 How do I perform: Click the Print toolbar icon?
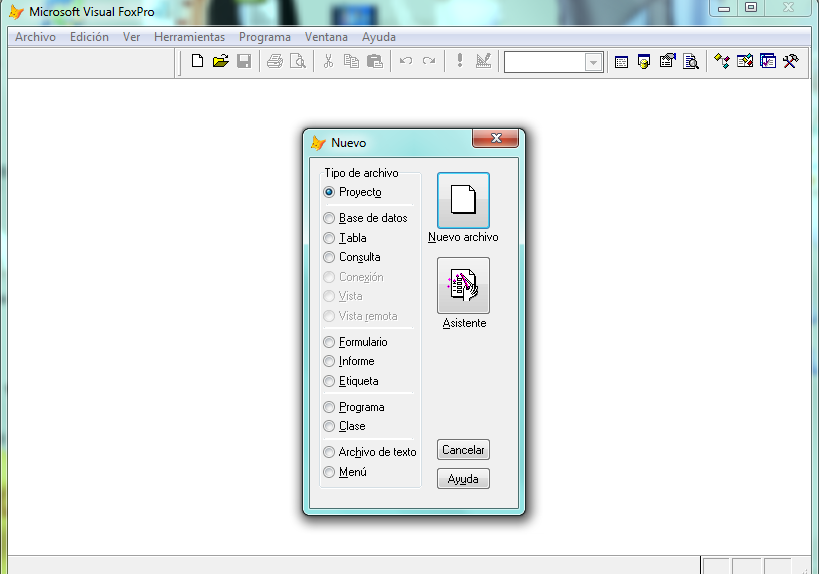tap(275, 61)
